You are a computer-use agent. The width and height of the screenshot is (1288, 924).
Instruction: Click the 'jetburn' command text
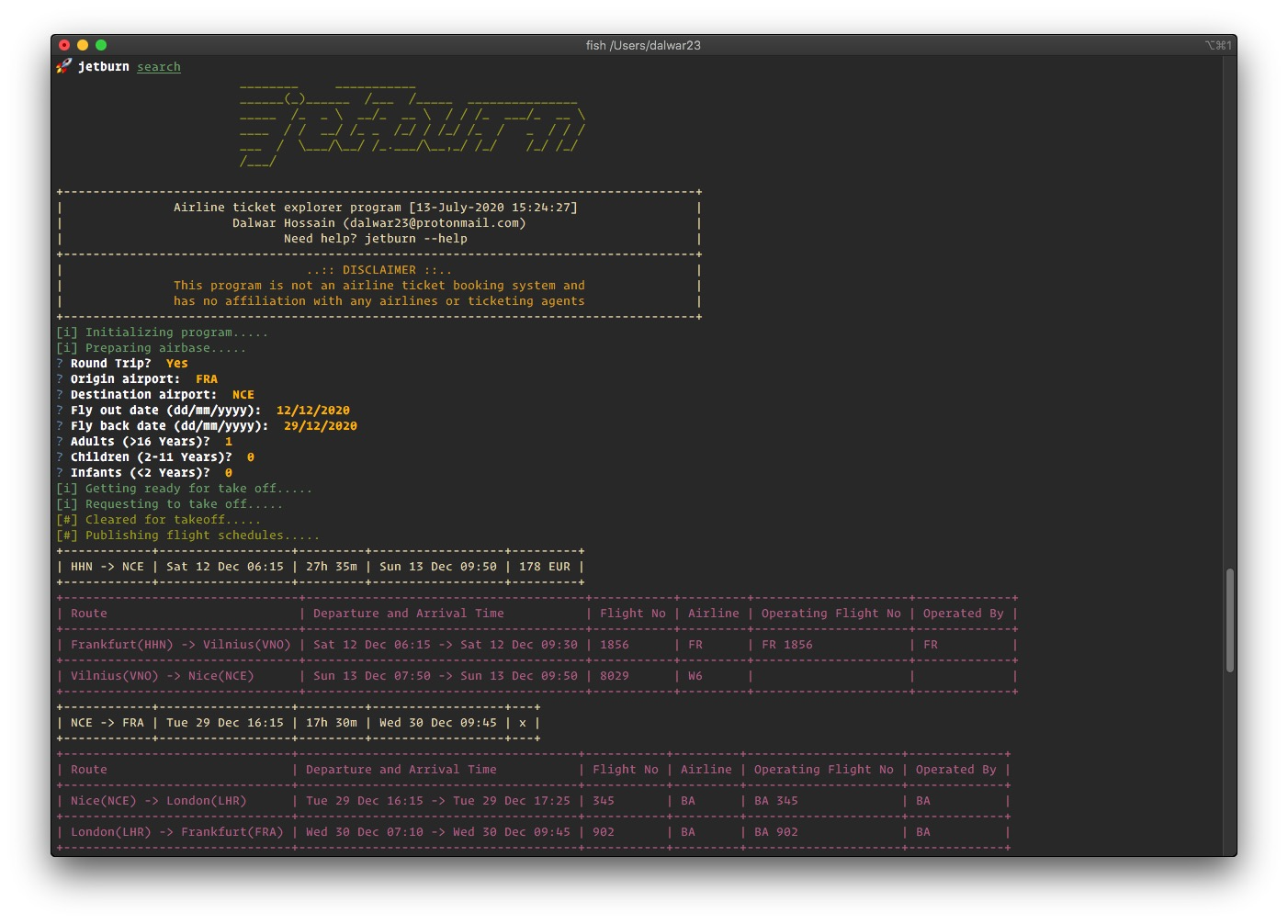click(x=104, y=67)
